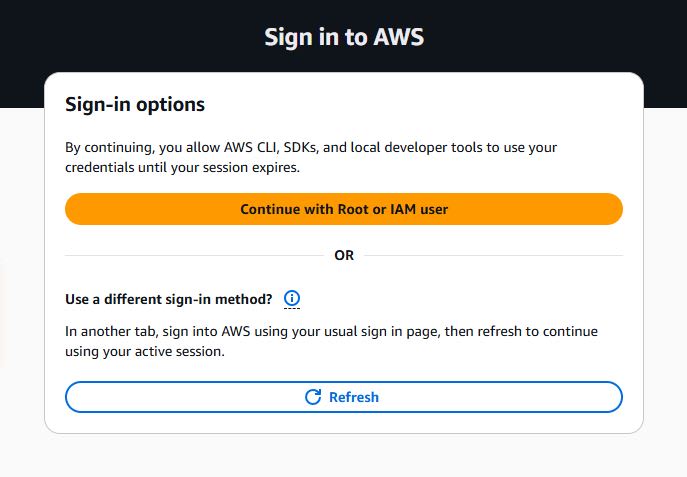This screenshot has width=687, height=477.
Task: Click the dark header banner left of title
Action: pos(131,36)
